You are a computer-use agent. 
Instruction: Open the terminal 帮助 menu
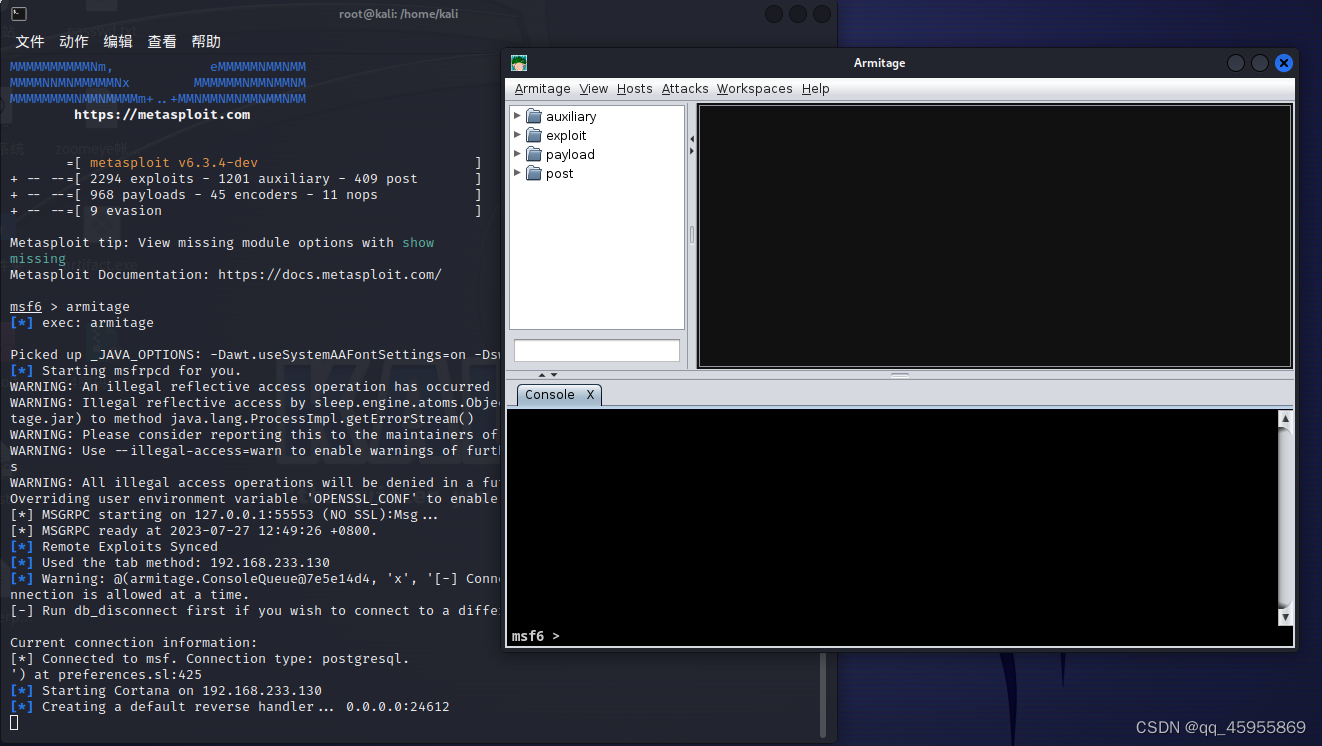(206, 42)
